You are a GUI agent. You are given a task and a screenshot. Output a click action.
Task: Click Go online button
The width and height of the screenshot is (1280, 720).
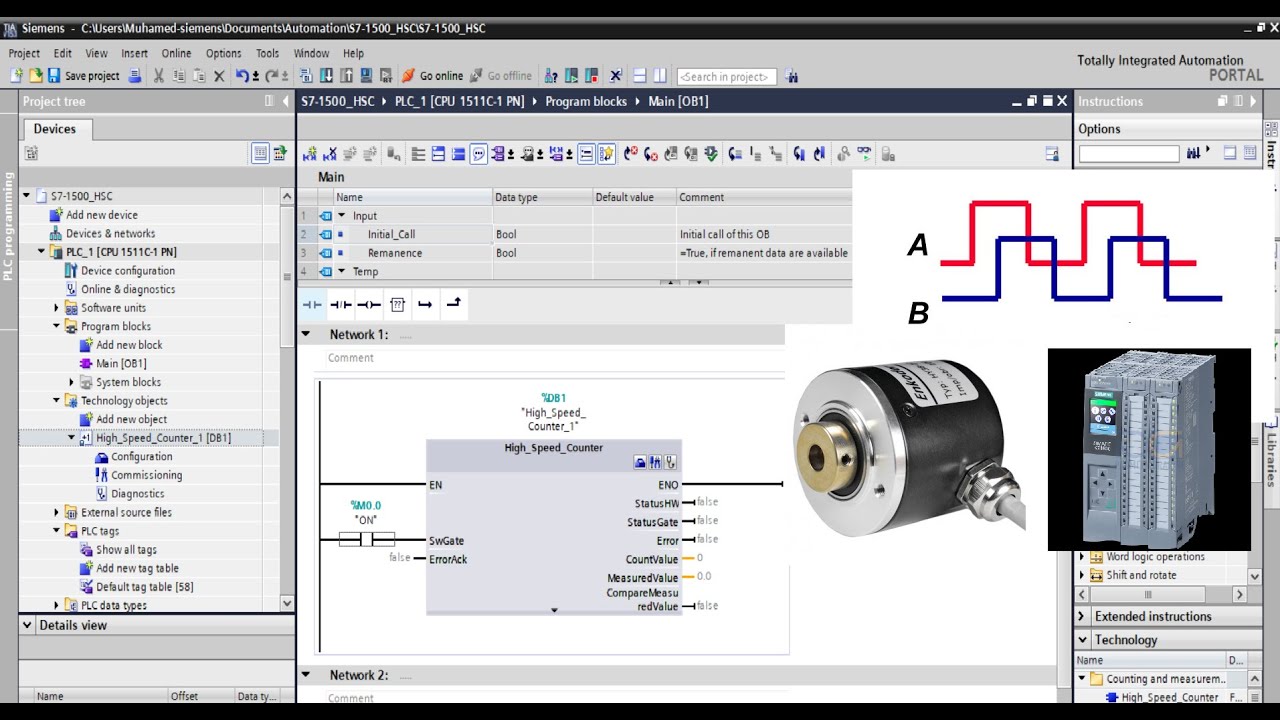click(433, 76)
